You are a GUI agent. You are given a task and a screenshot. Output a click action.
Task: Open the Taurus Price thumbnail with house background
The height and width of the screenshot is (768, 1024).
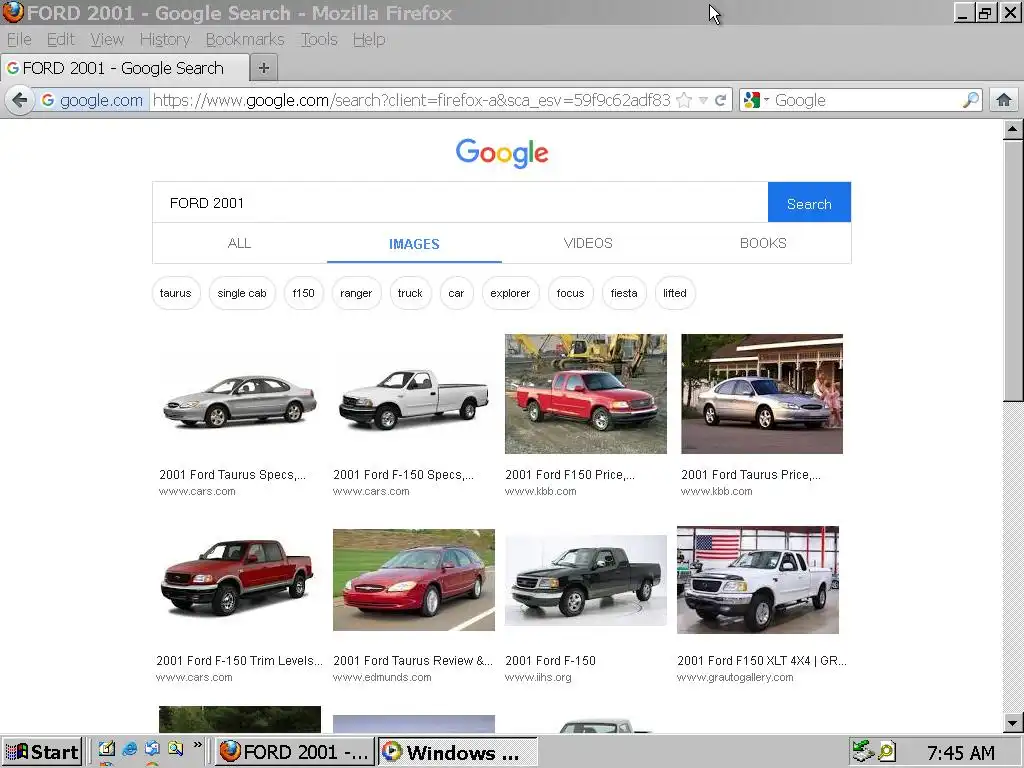pos(761,394)
